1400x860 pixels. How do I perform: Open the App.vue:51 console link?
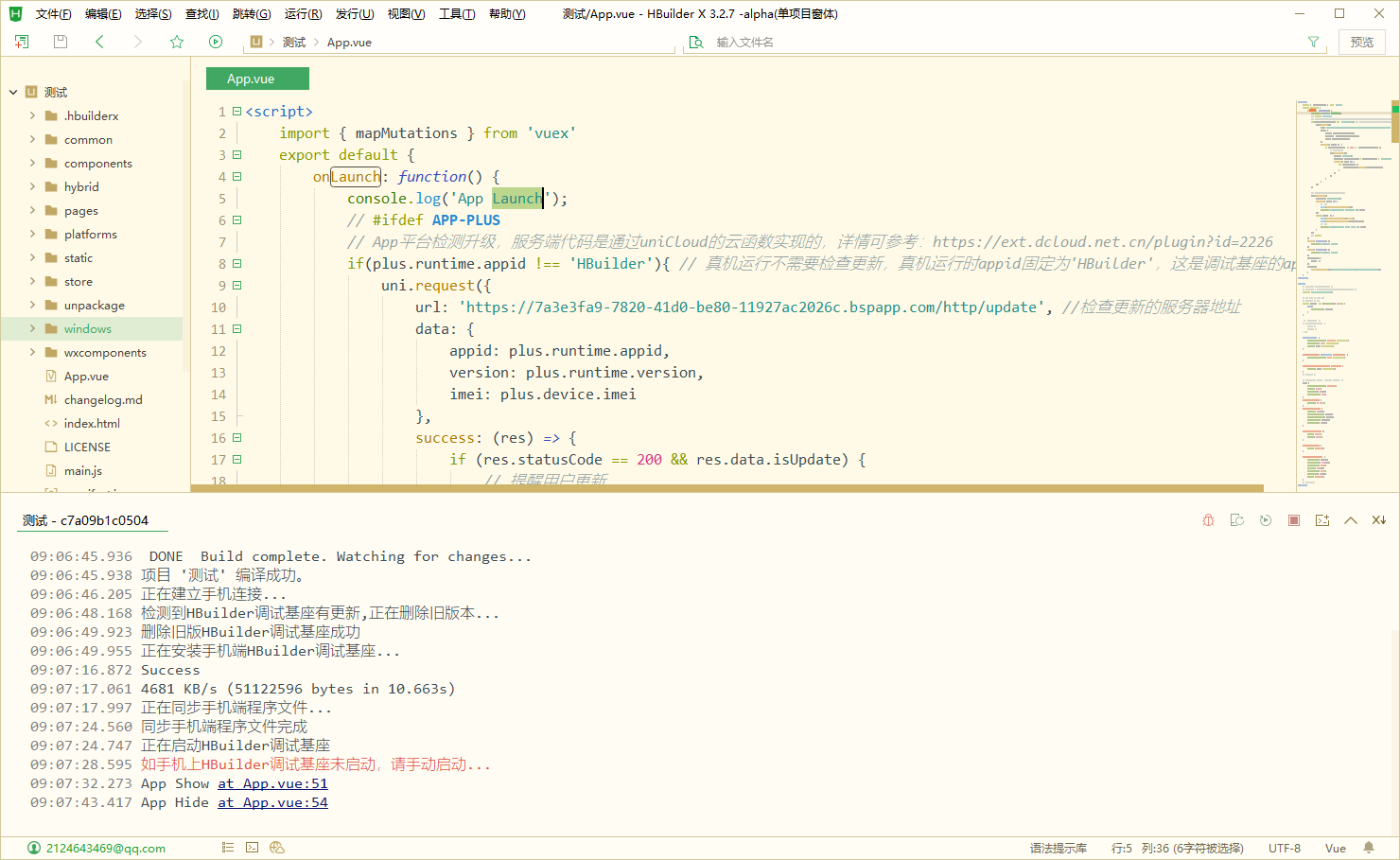tap(273, 783)
